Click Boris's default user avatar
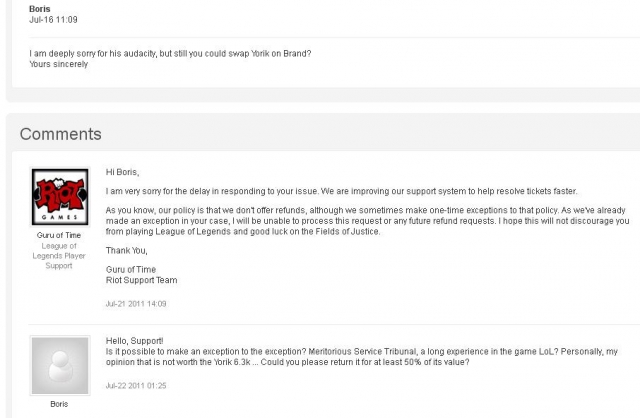 point(60,365)
